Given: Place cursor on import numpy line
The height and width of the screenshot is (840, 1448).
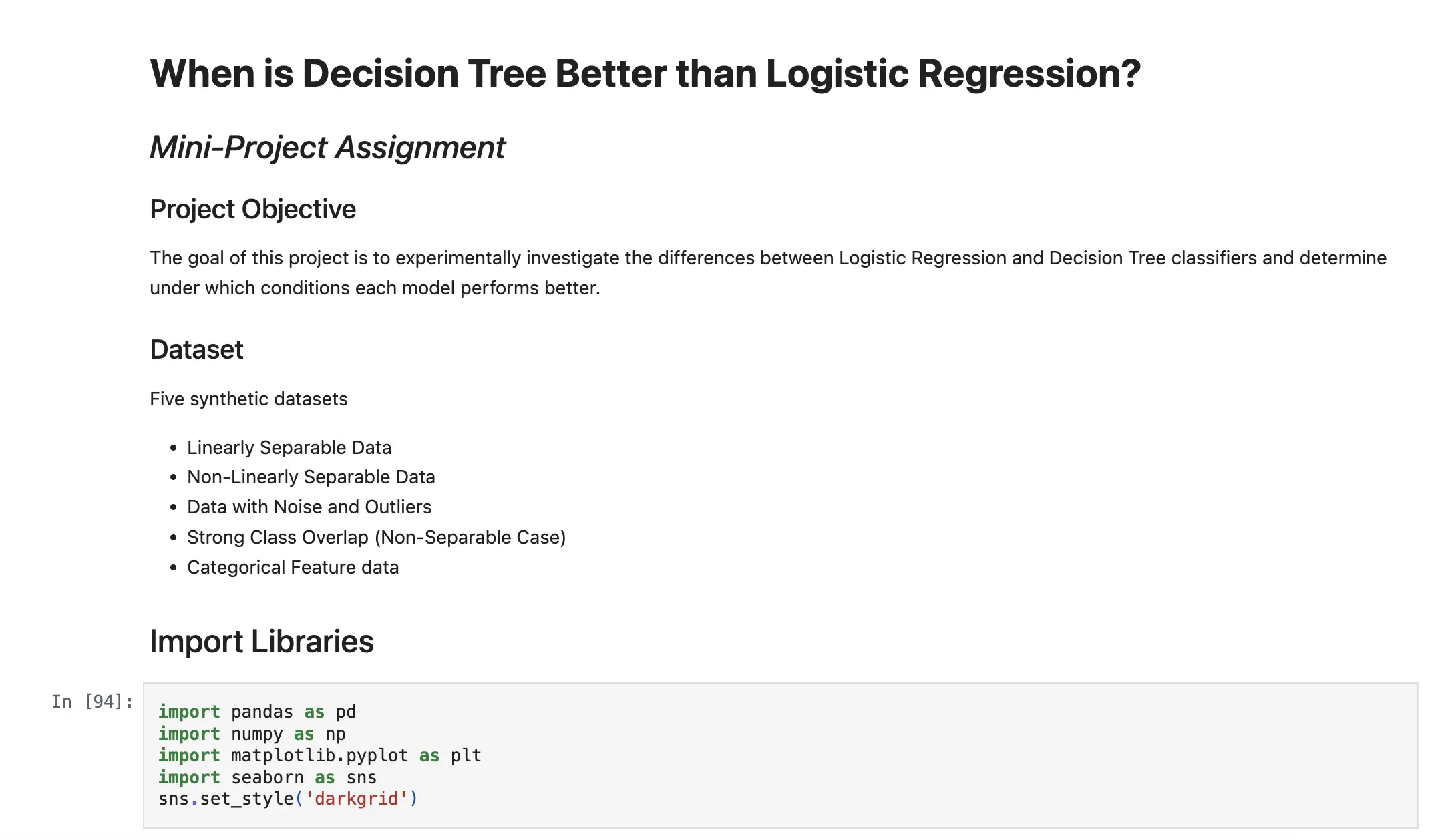Looking at the screenshot, I should tap(252, 734).
